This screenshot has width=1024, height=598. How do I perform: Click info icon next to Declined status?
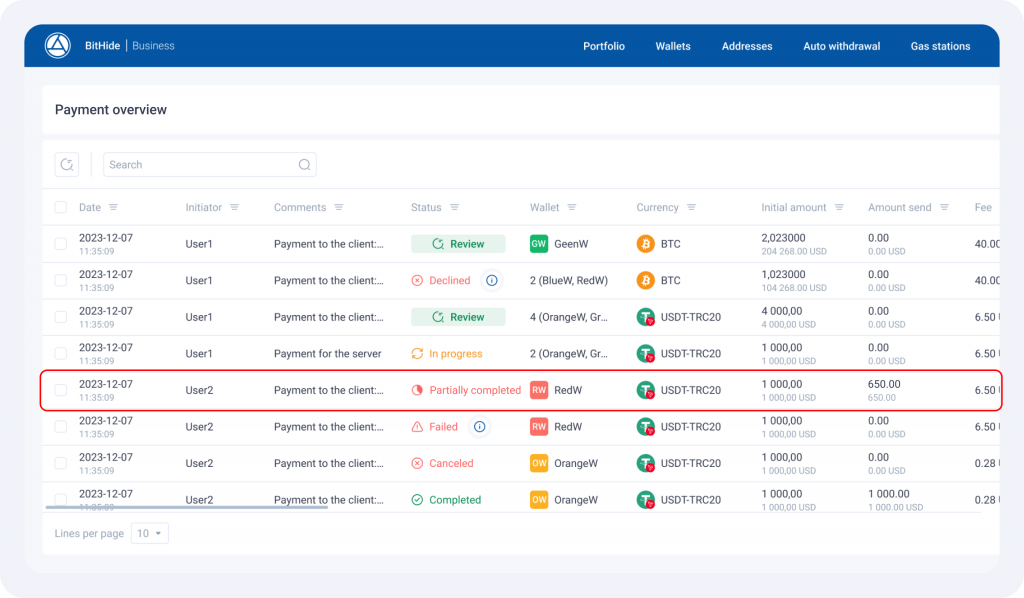click(491, 281)
